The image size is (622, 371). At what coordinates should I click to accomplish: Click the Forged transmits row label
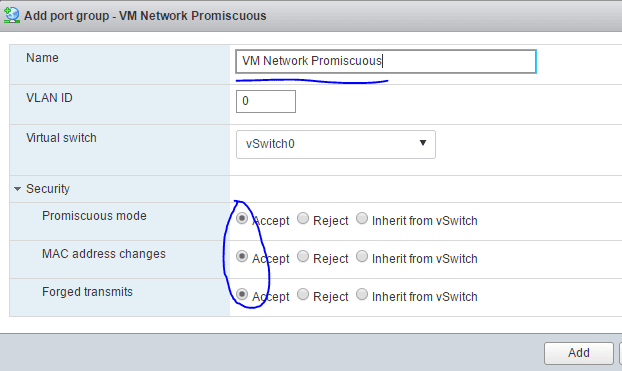[x=87, y=292]
